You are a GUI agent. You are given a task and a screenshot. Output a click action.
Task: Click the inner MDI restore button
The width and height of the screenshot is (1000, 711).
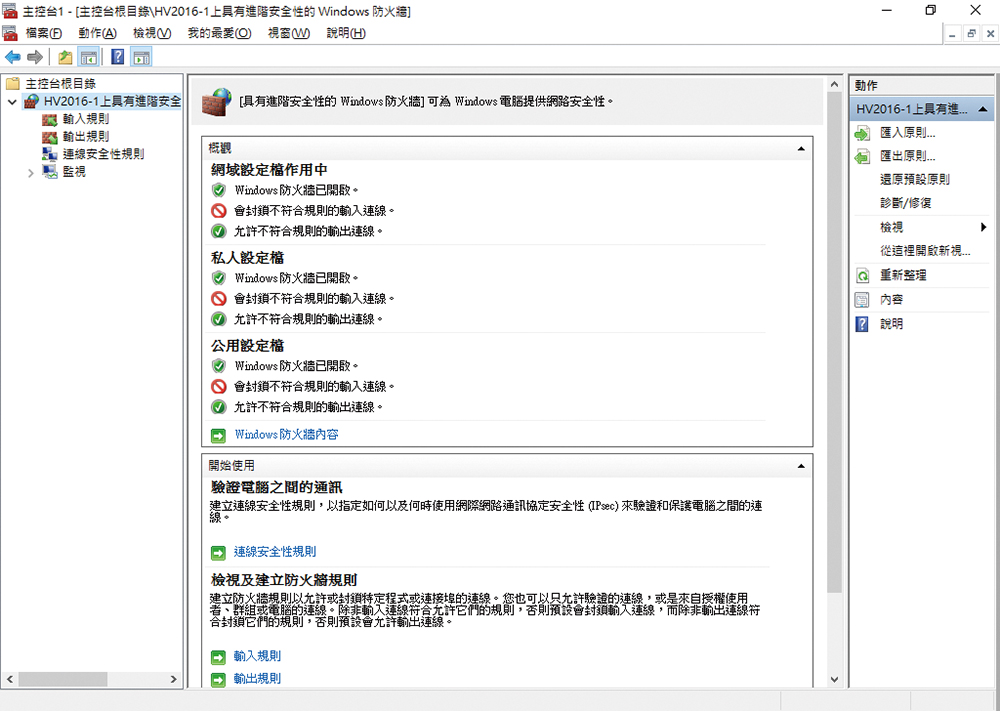pos(971,34)
